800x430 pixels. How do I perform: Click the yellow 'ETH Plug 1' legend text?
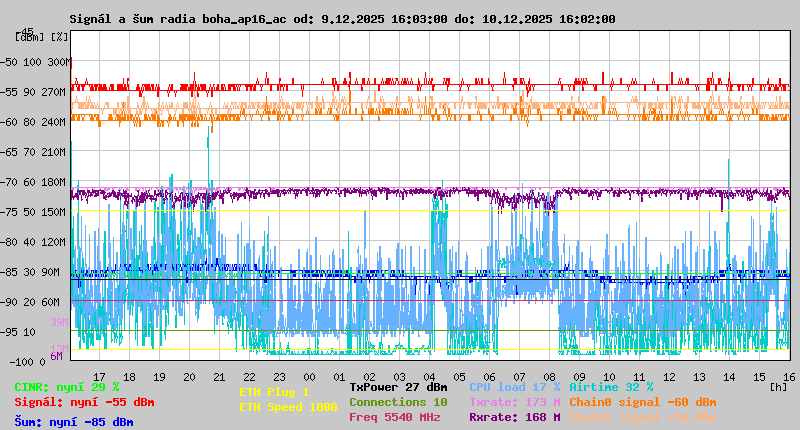click(274, 392)
